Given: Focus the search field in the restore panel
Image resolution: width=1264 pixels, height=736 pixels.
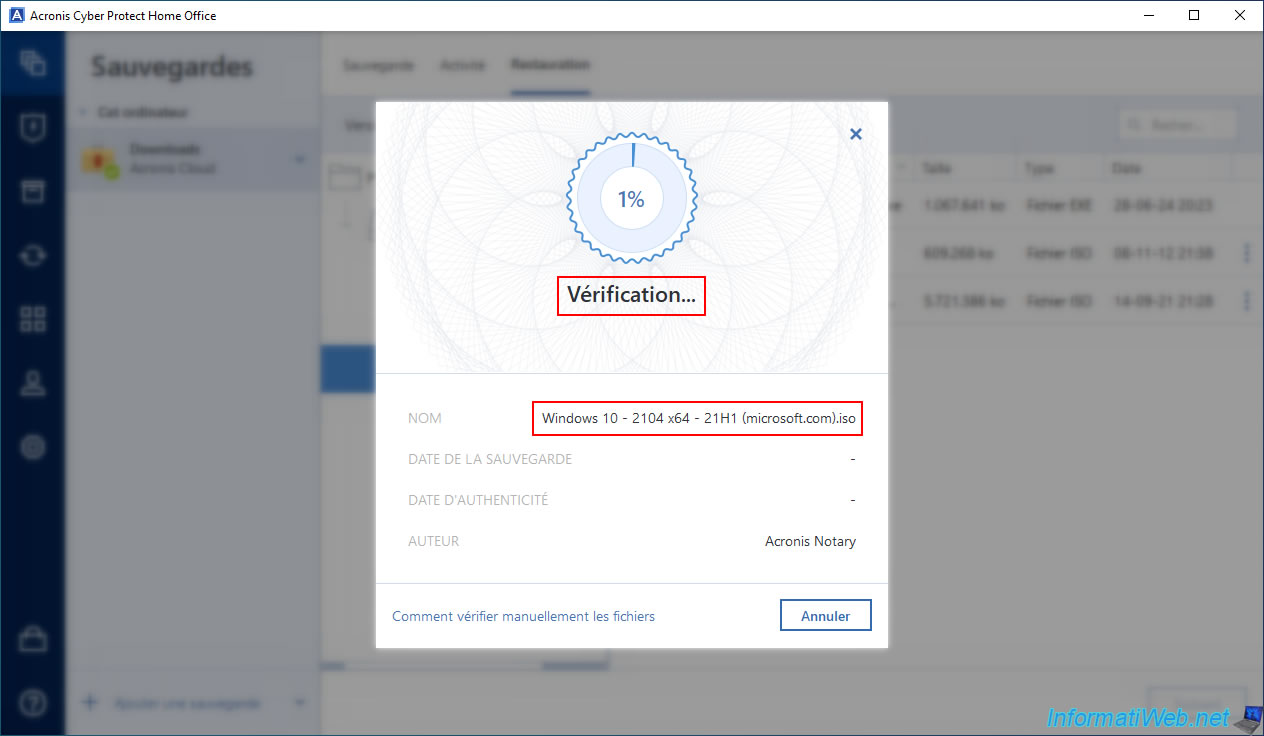Looking at the screenshot, I should point(1177,125).
